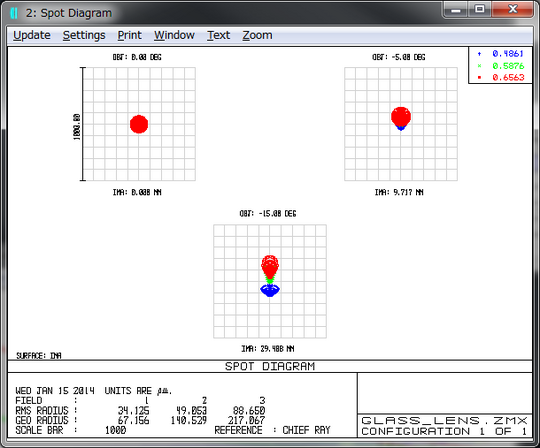Open the Zoom menu
Screen dimensions: 540x448
coord(257,35)
